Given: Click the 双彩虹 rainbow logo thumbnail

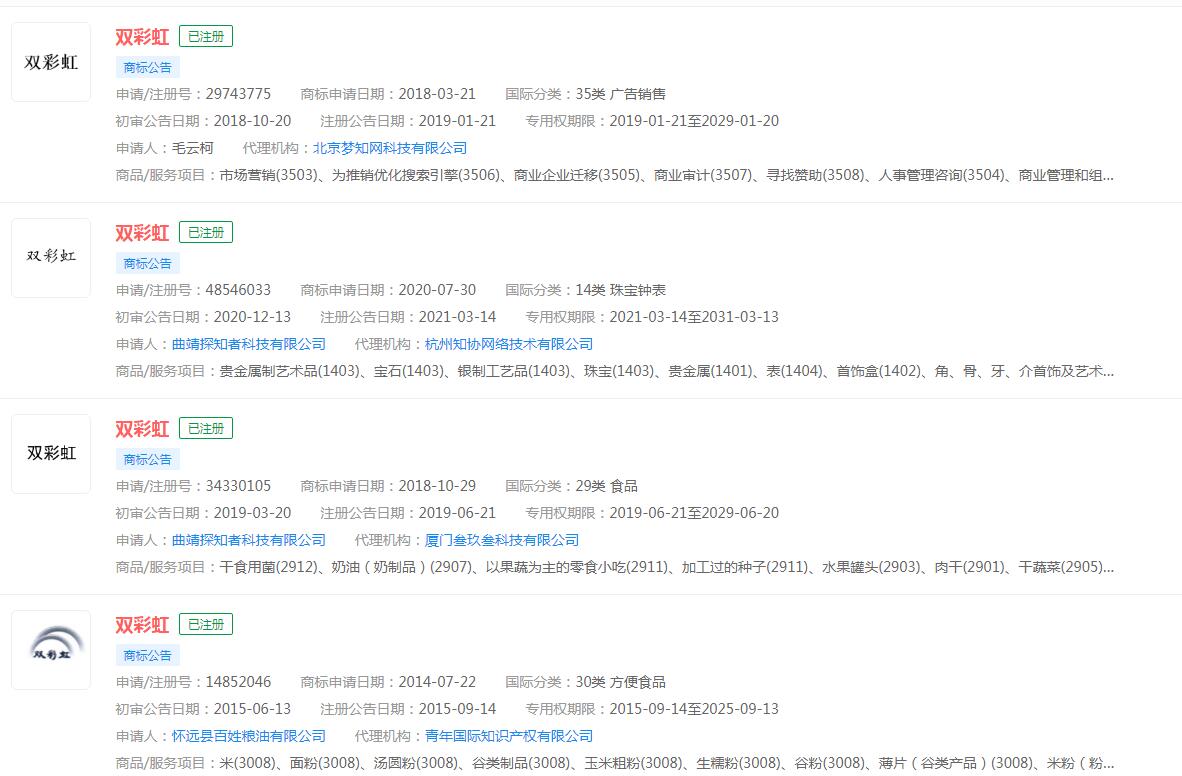Looking at the screenshot, I should pyautogui.click(x=51, y=649).
